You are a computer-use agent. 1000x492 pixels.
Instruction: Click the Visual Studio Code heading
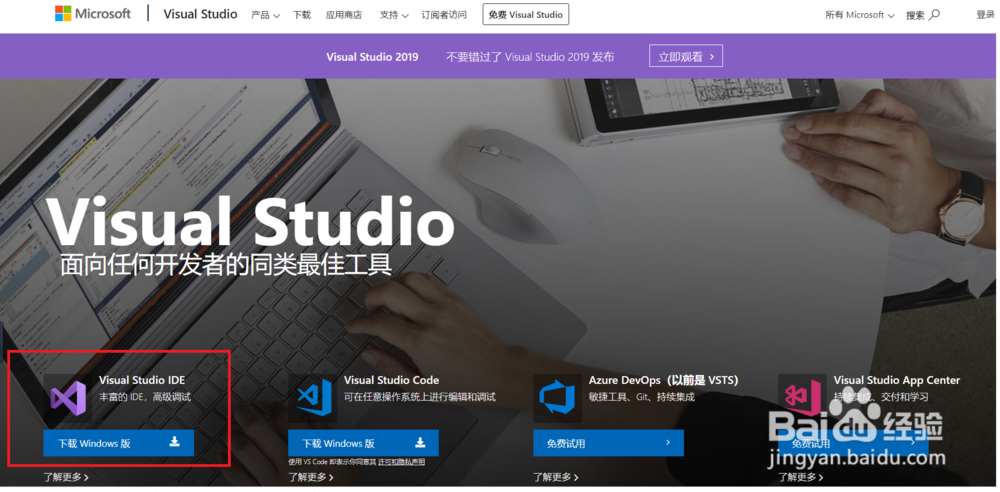point(392,380)
